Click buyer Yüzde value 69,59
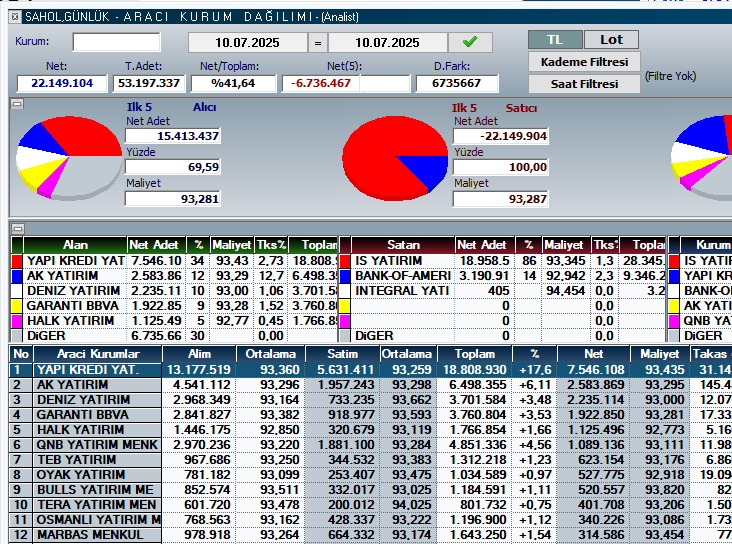 click(x=172, y=167)
